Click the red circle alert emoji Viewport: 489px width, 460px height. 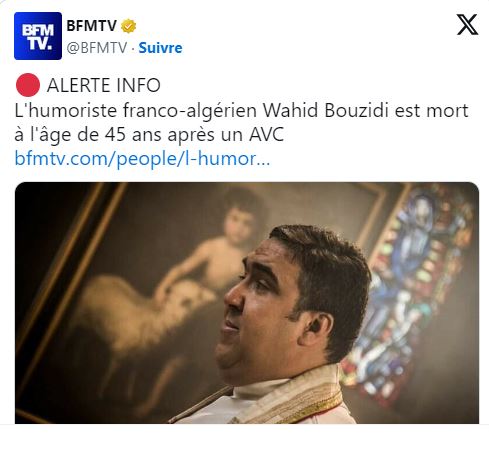[x=28, y=85]
